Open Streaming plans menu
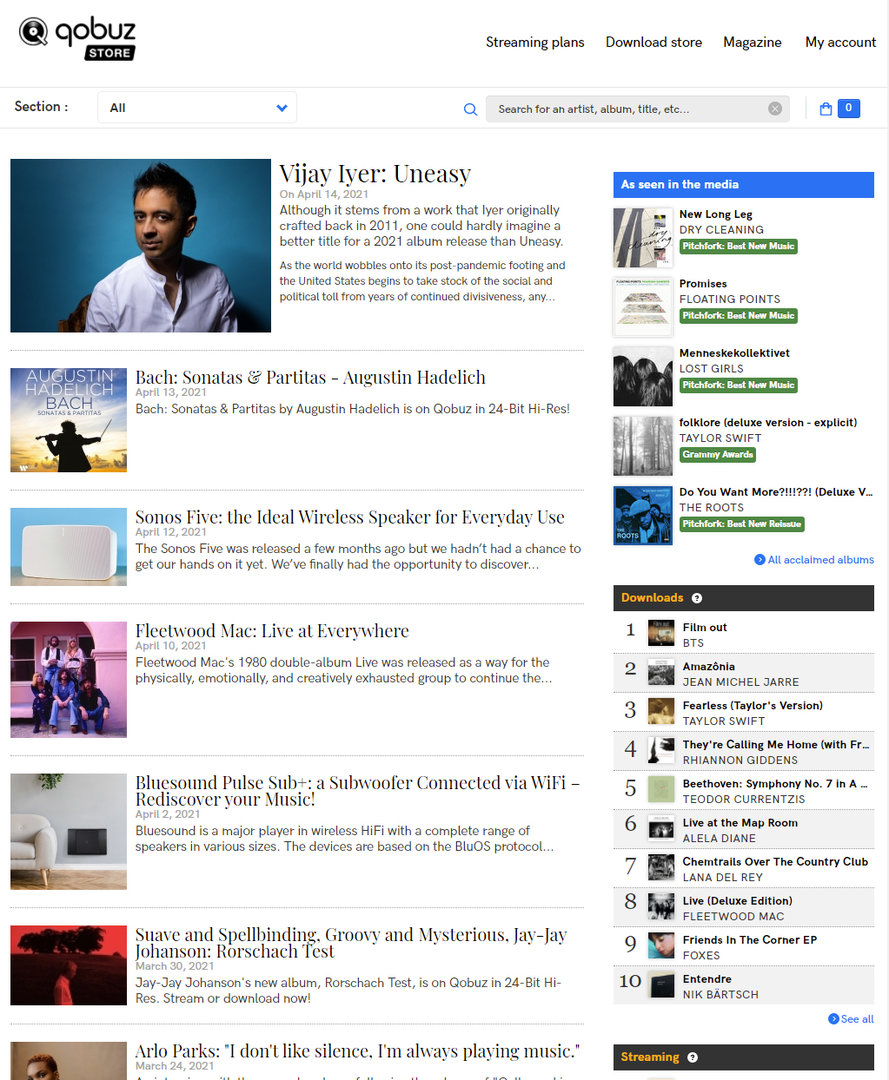 pos(535,42)
